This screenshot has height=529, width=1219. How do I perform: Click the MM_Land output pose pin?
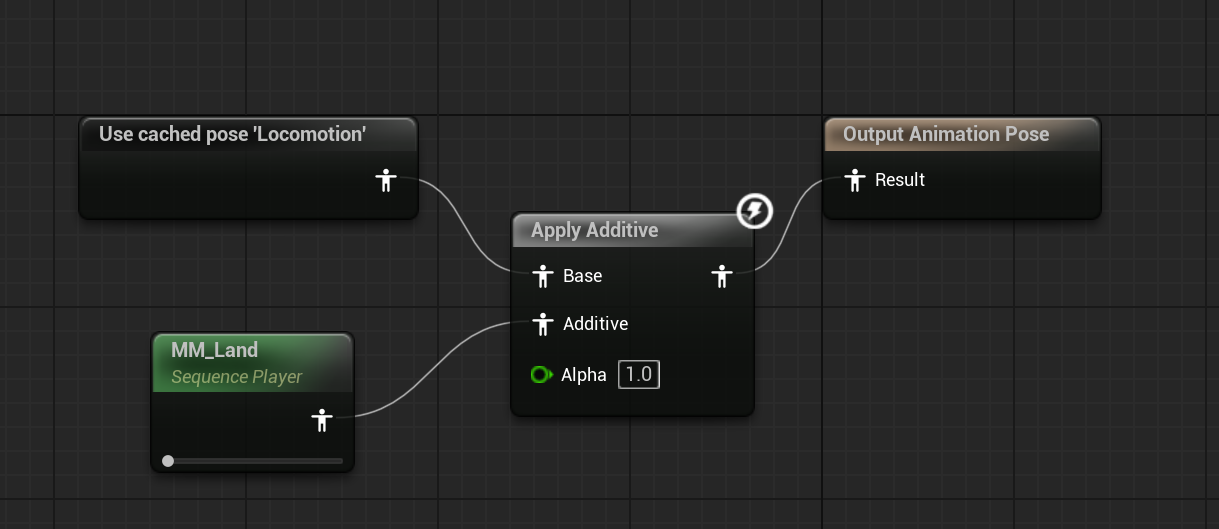[321, 420]
